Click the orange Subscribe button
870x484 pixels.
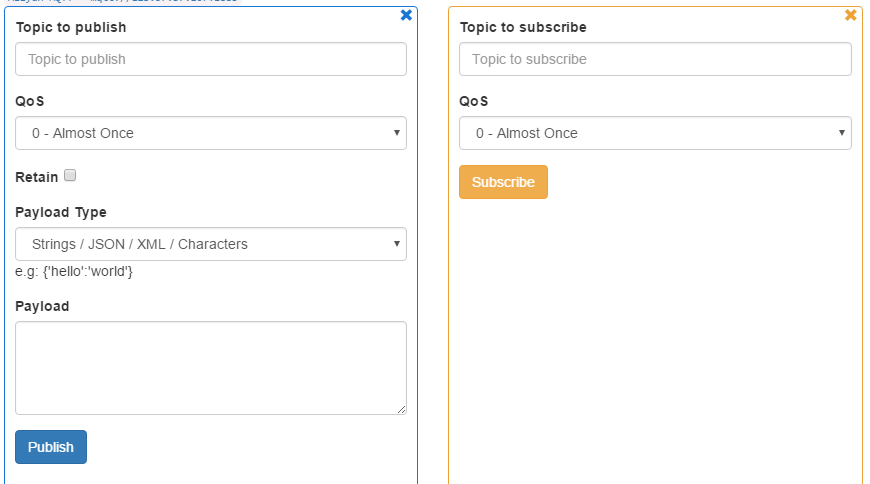click(x=503, y=182)
